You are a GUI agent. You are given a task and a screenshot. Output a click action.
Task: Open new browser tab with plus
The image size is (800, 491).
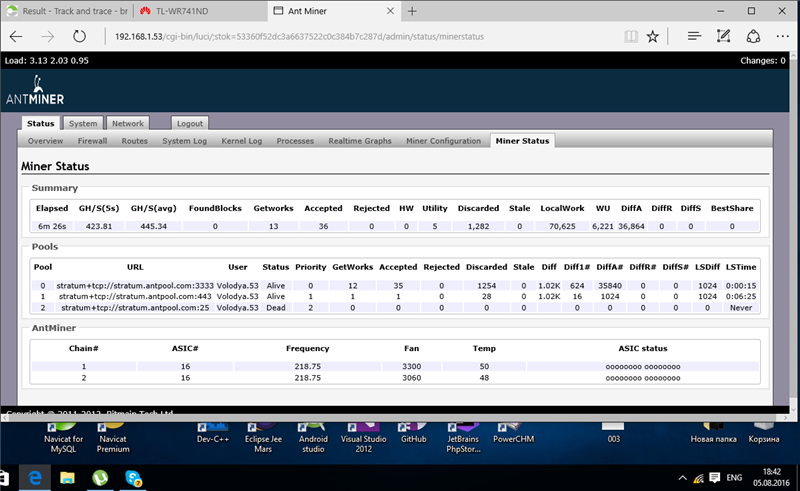(x=412, y=9)
